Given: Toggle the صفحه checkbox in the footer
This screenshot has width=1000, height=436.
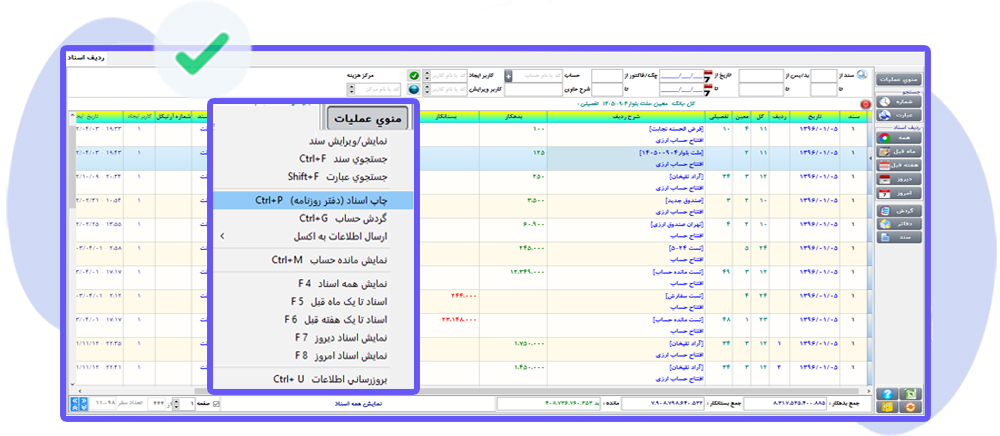Looking at the screenshot, I should tap(215, 404).
